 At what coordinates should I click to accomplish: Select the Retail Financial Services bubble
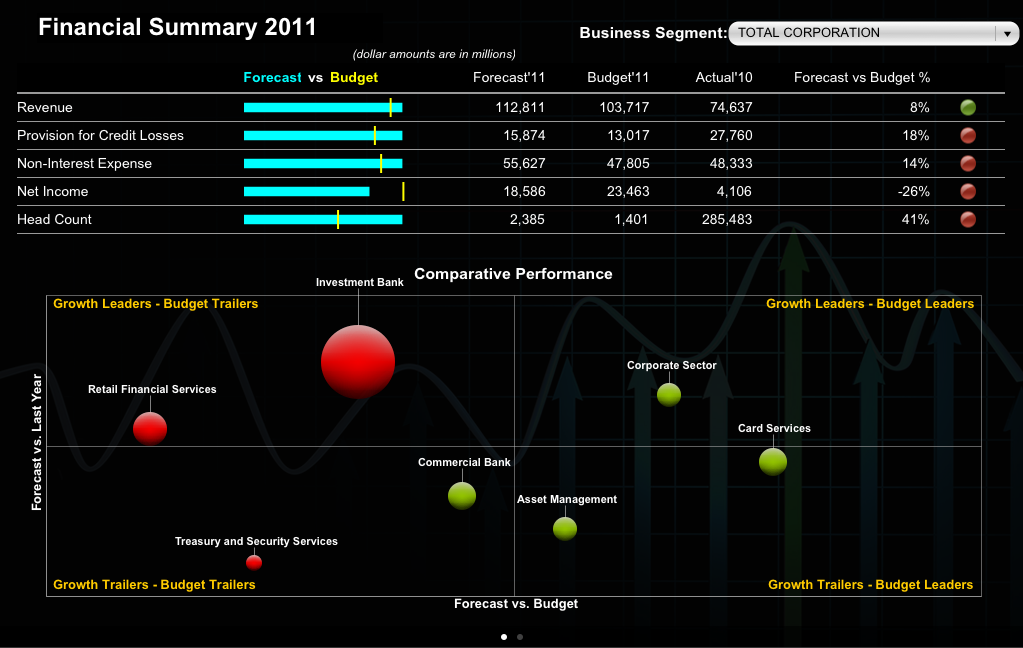coord(150,428)
